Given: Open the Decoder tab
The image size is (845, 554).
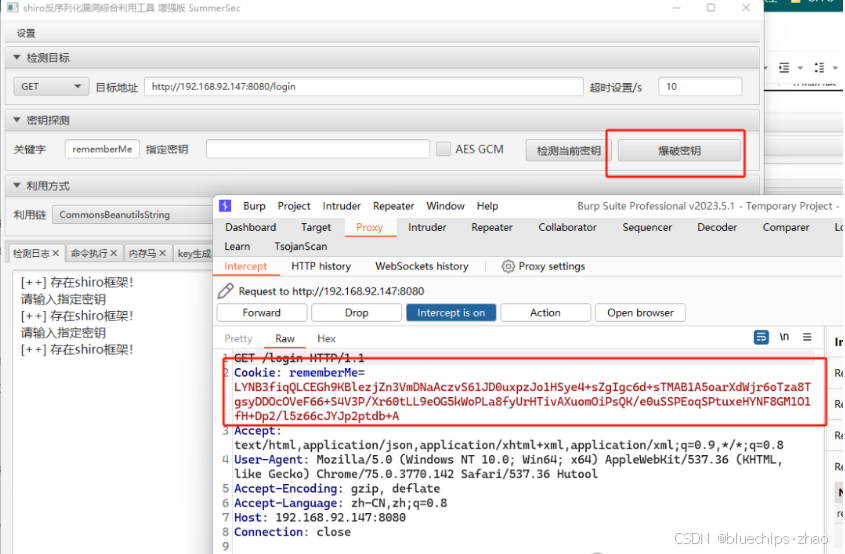Looking at the screenshot, I should 717,227.
